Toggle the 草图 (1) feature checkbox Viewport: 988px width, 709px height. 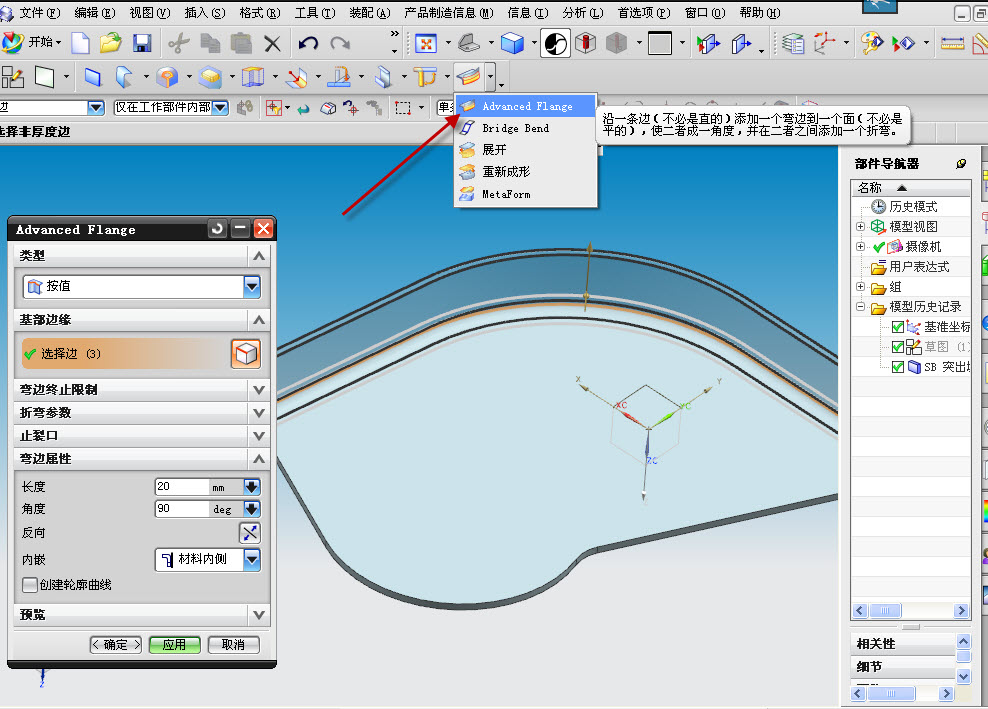point(898,347)
